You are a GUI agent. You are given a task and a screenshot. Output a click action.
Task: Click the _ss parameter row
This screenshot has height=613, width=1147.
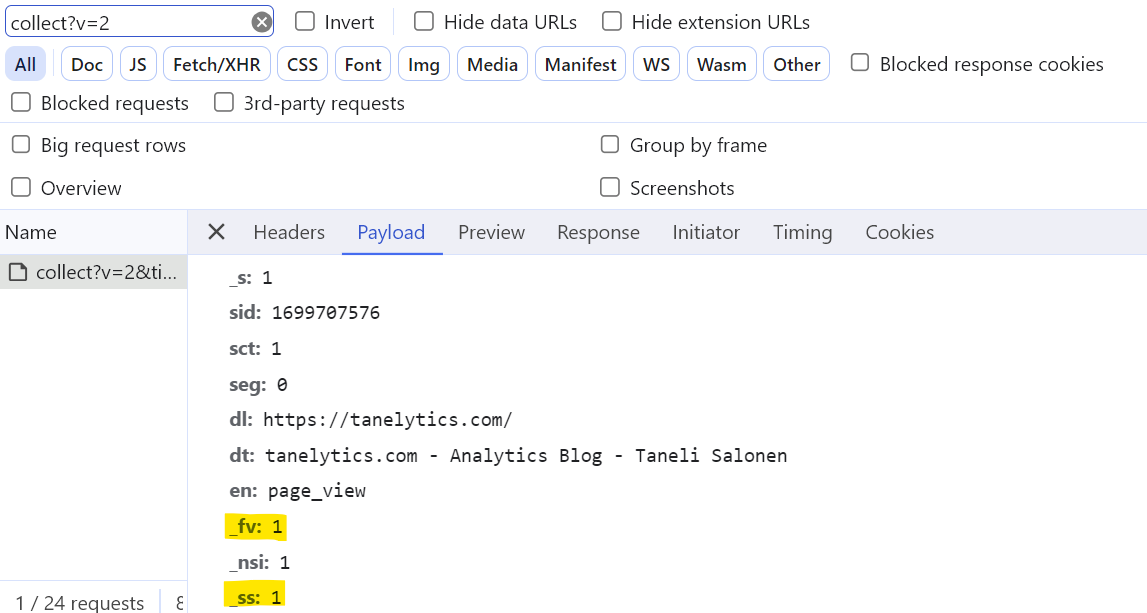coord(255,598)
